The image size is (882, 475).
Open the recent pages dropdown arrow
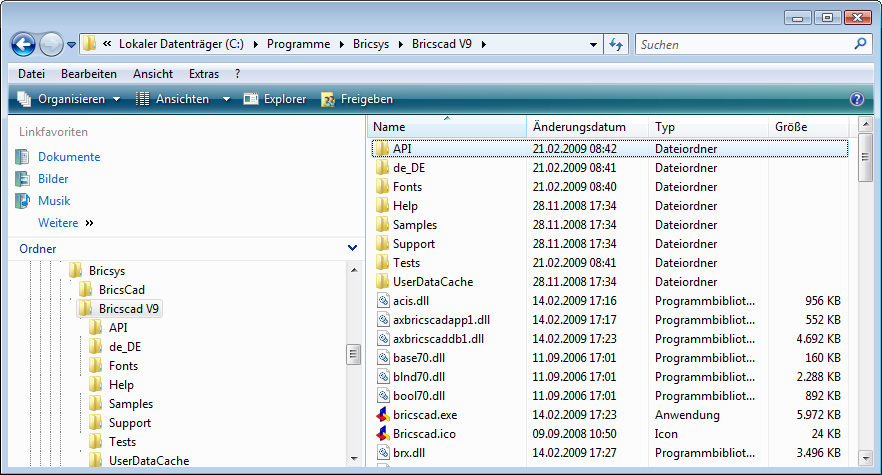pyautogui.click(x=71, y=45)
